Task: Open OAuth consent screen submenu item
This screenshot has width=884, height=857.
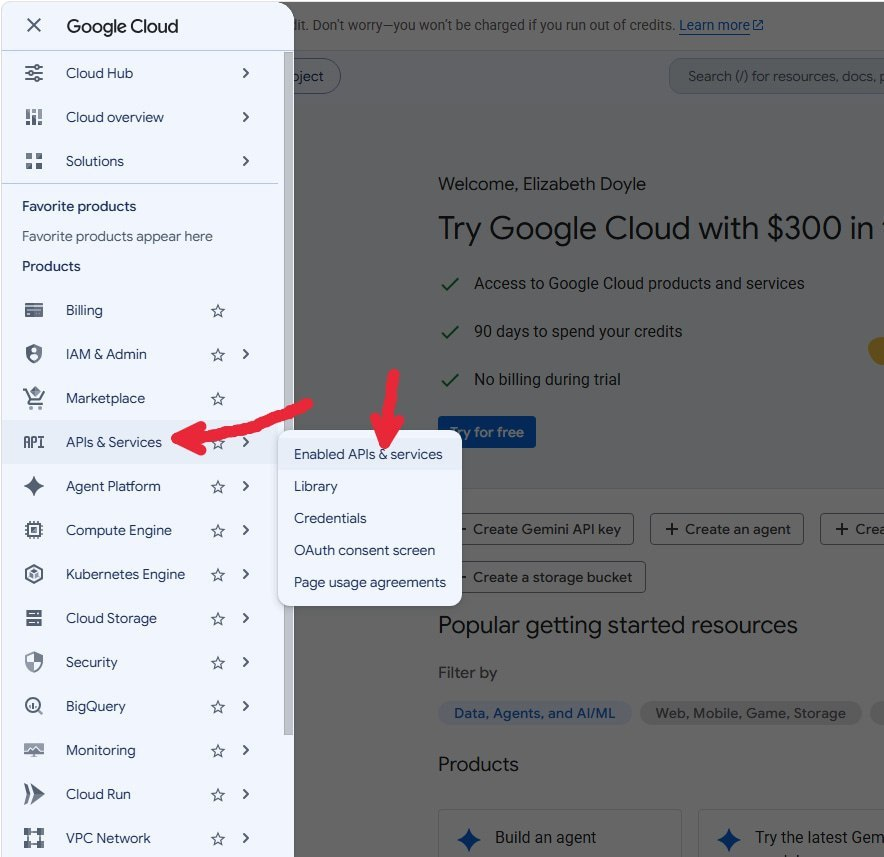Action: [x=370, y=550]
